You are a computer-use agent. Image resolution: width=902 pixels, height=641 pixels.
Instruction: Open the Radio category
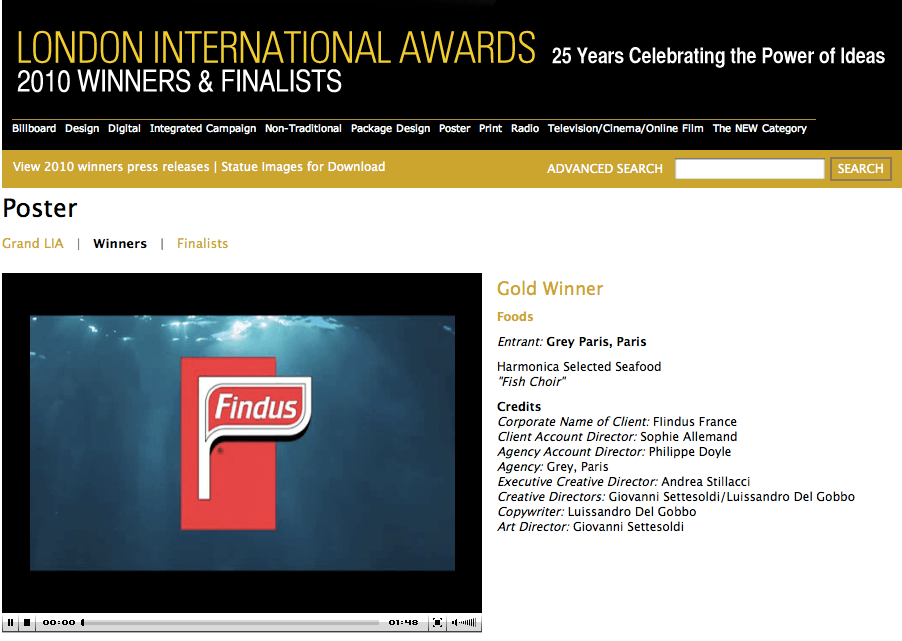pos(525,128)
